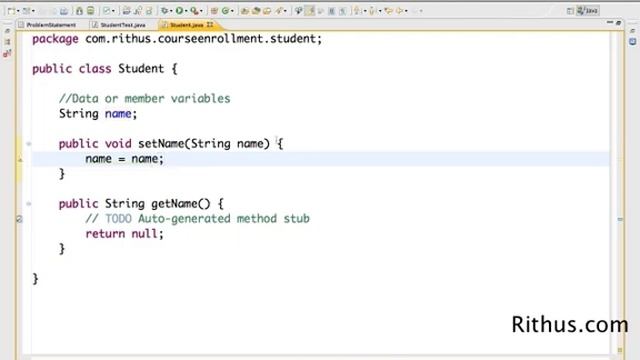Click the Open Perspective icon
This screenshot has width=640, height=360.
[x=570, y=11]
